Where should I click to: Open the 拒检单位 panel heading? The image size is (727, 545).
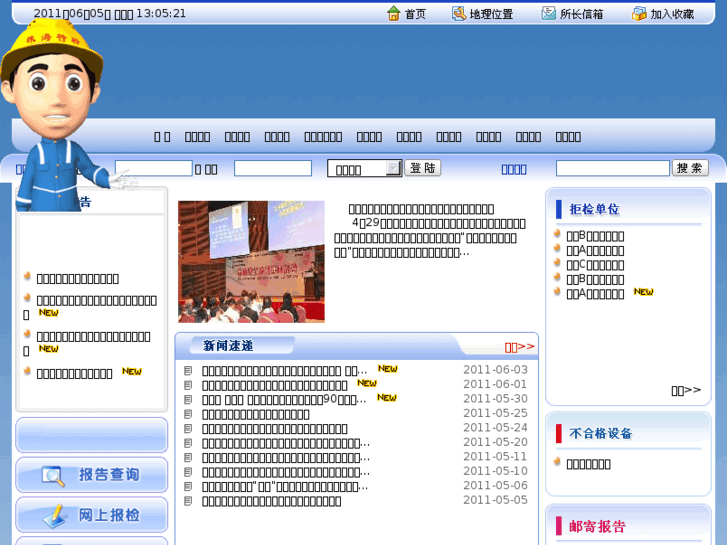(594, 209)
